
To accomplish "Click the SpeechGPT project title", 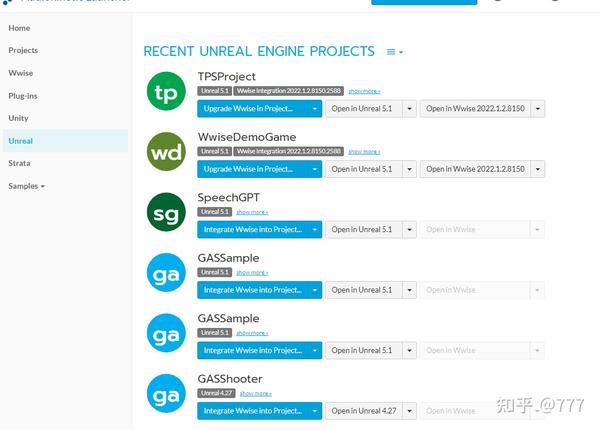I will coord(228,197).
